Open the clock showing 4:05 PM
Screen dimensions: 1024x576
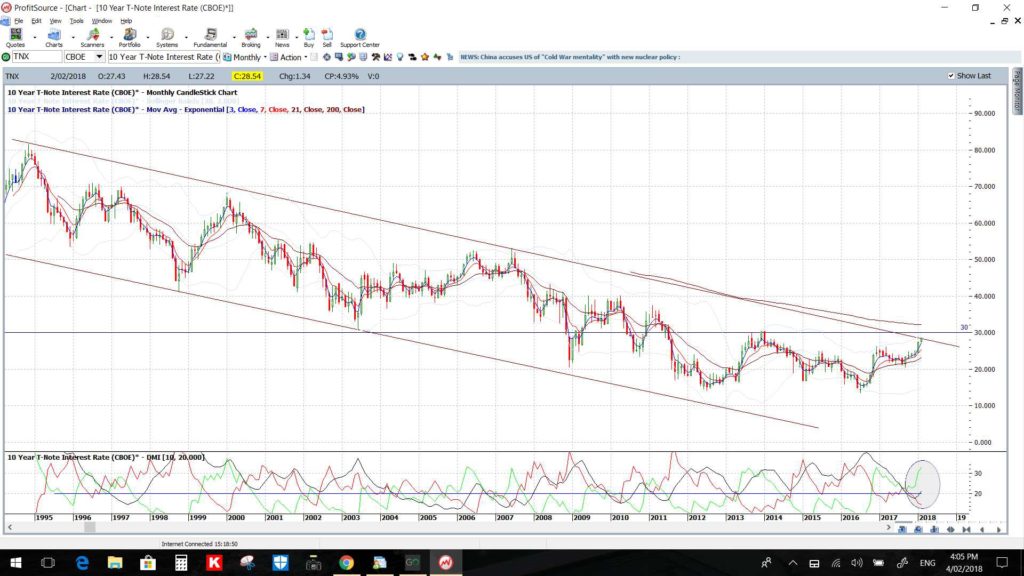click(x=964, y=562)
